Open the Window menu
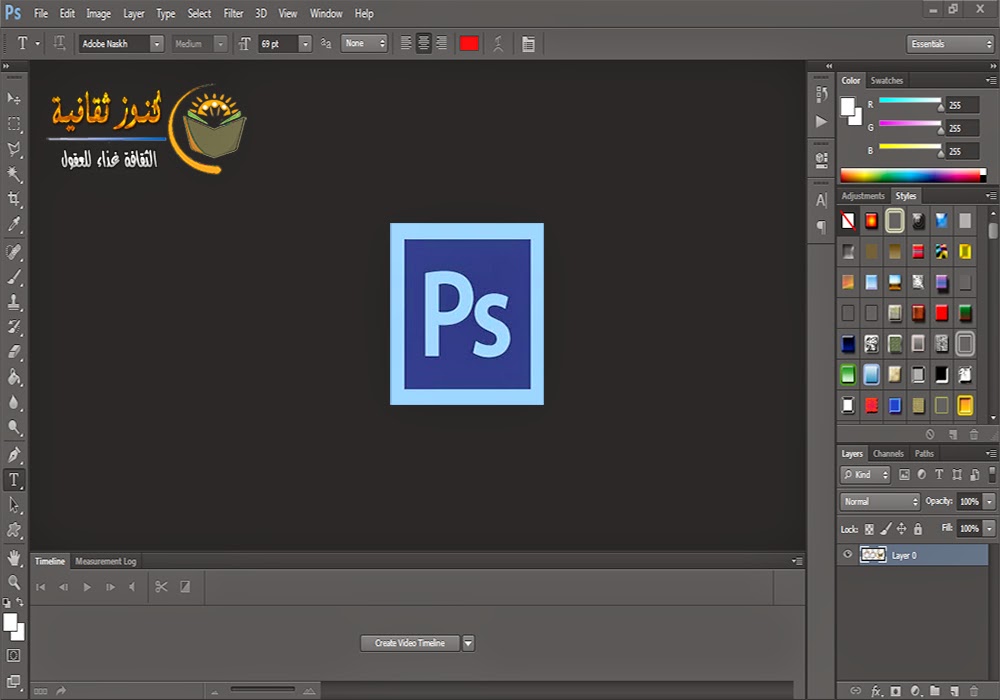This screenshot has width=1000, height=700. pyautogui.click(x=326, y=13)
